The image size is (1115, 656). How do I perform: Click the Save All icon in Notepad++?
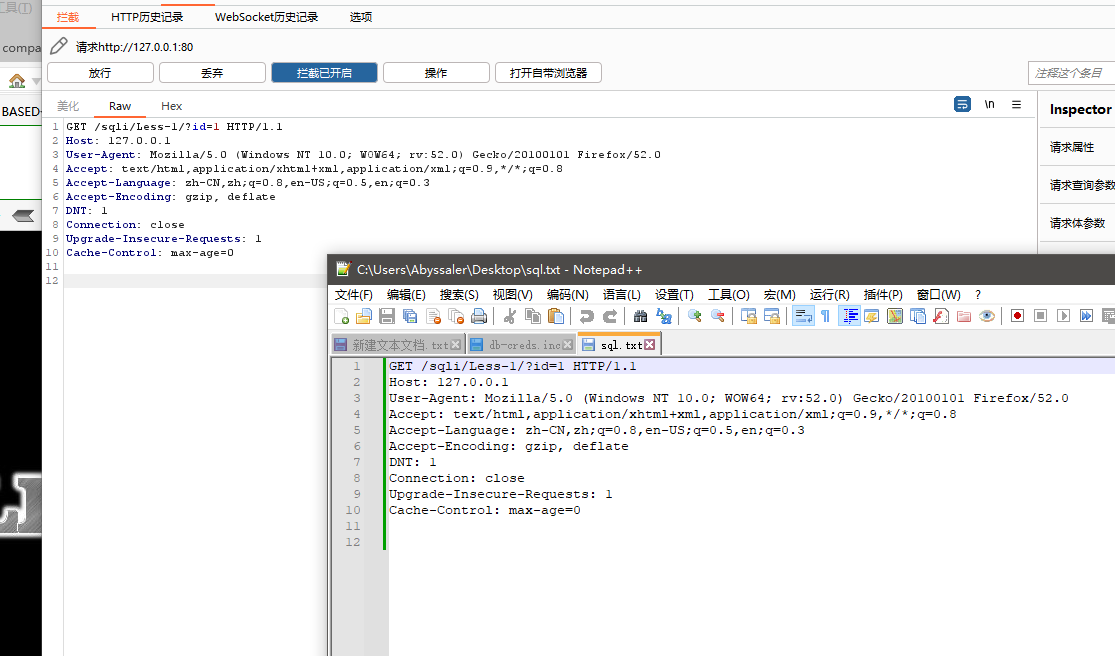[410, 316]
